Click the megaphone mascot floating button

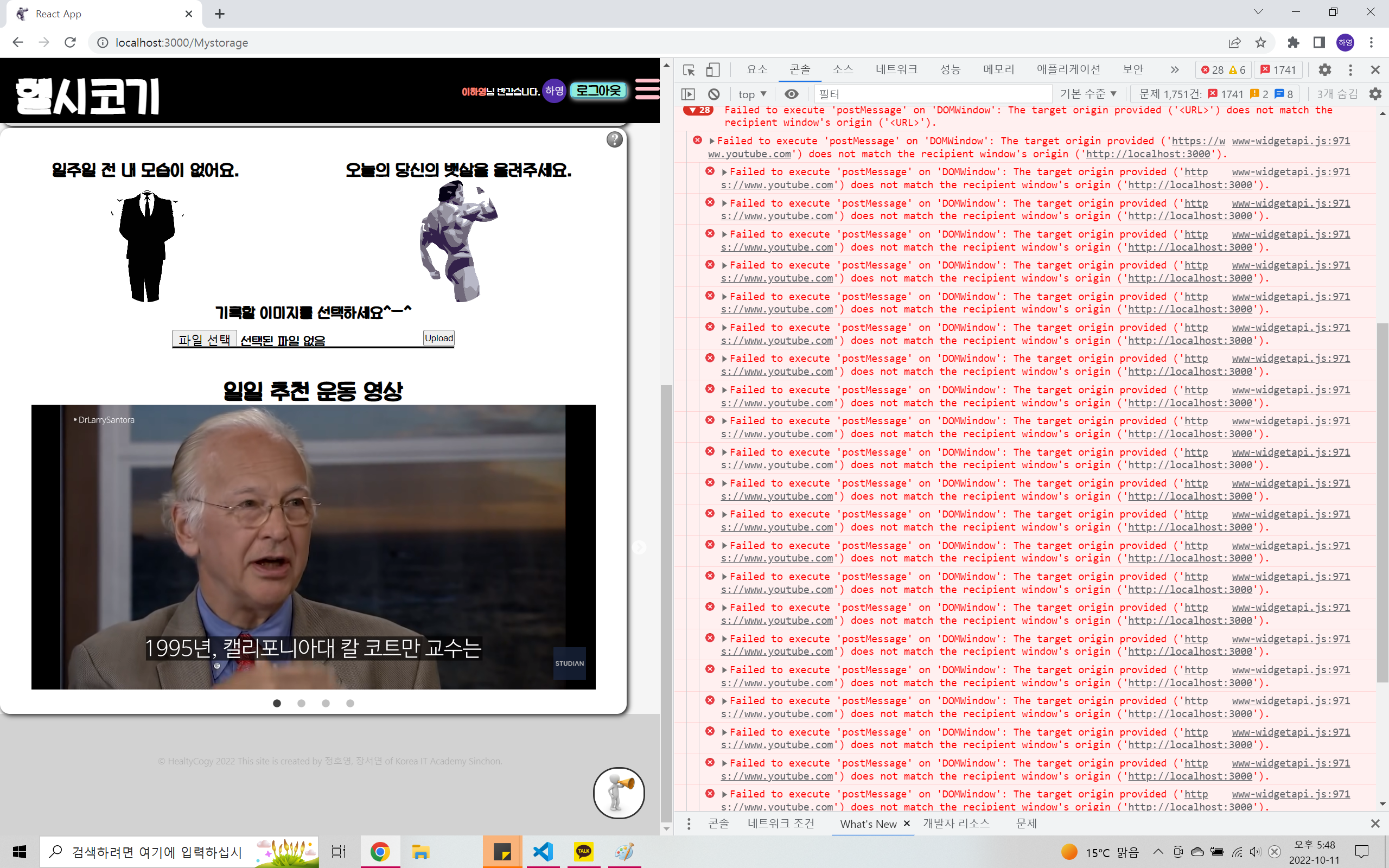618,793
